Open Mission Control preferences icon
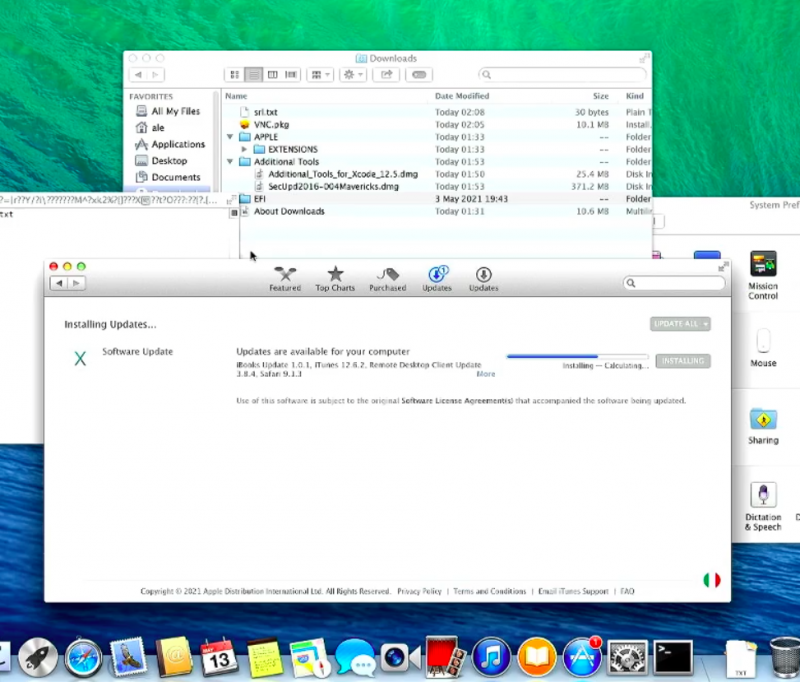 click(x=763, y=274)
